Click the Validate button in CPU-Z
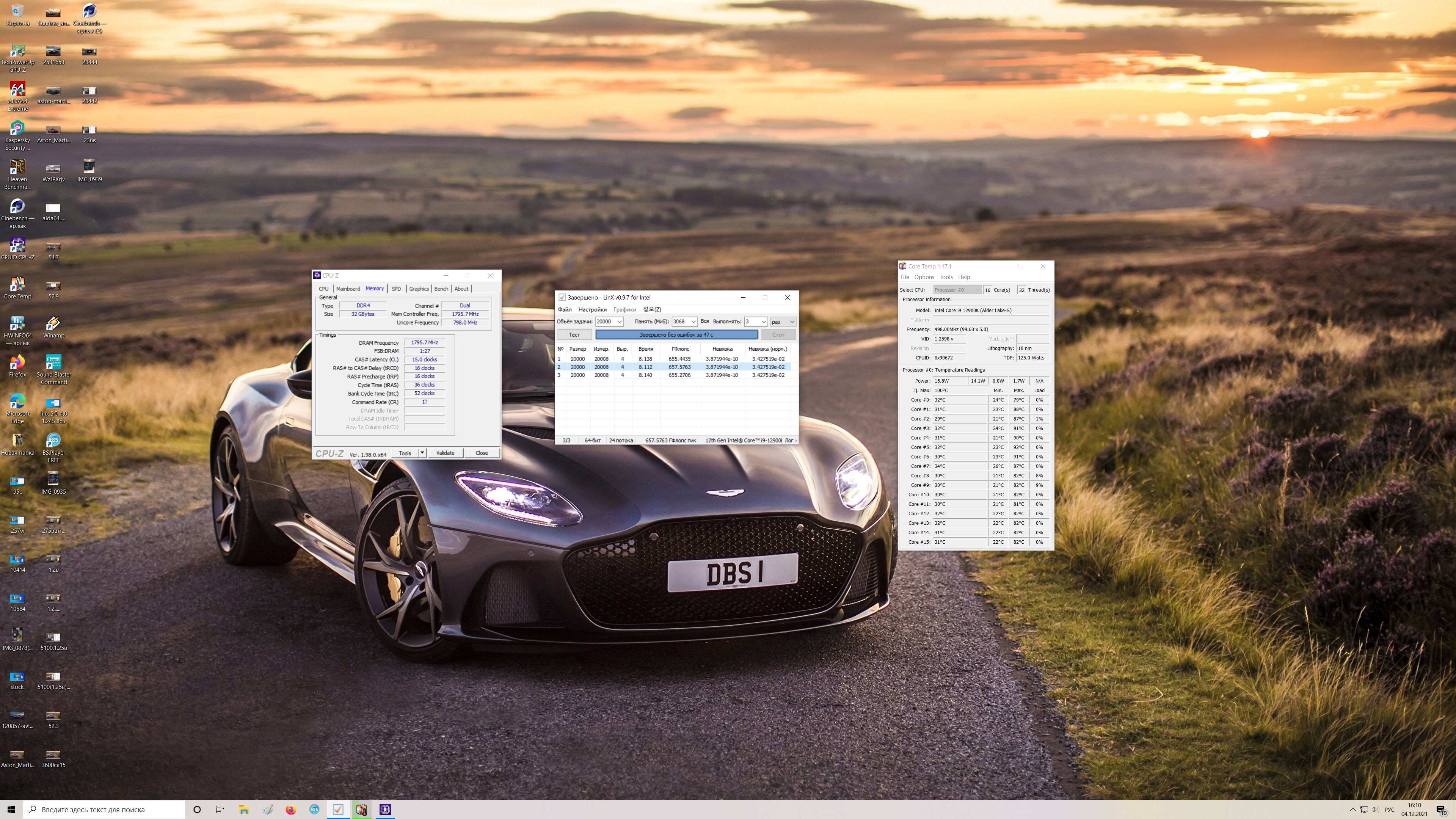 (445, 453)
